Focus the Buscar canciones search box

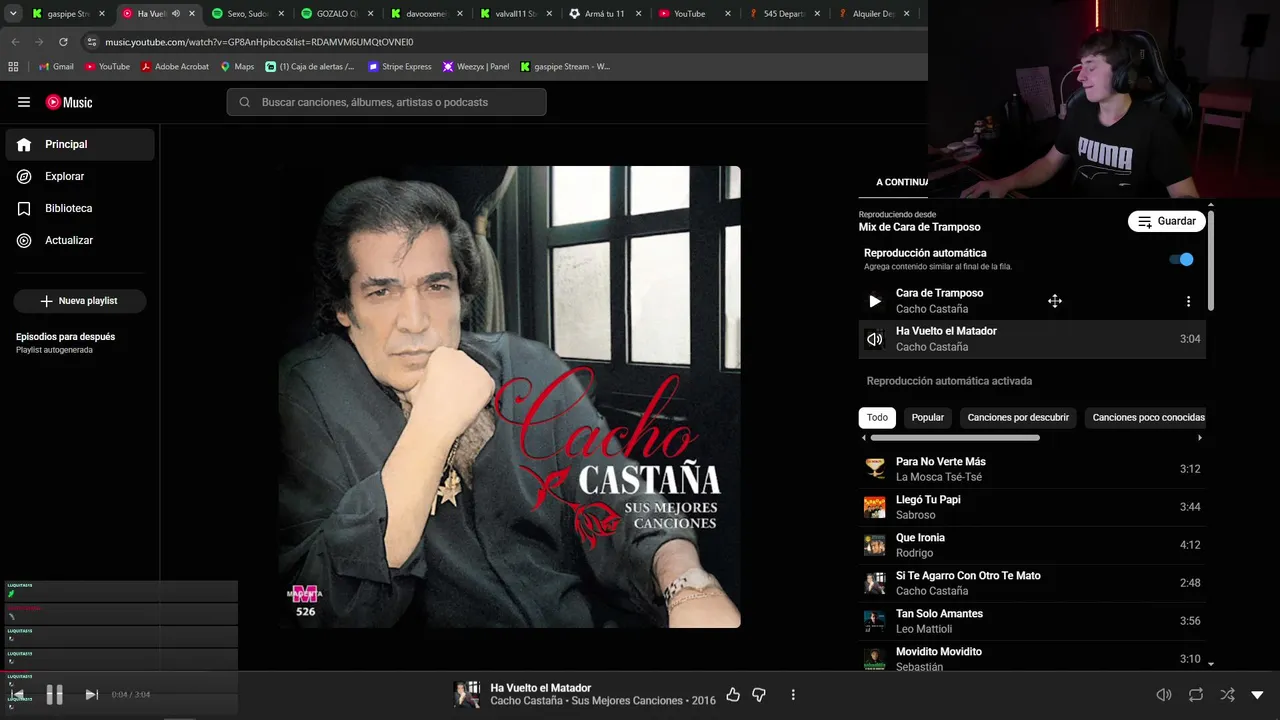click(387, 102)
